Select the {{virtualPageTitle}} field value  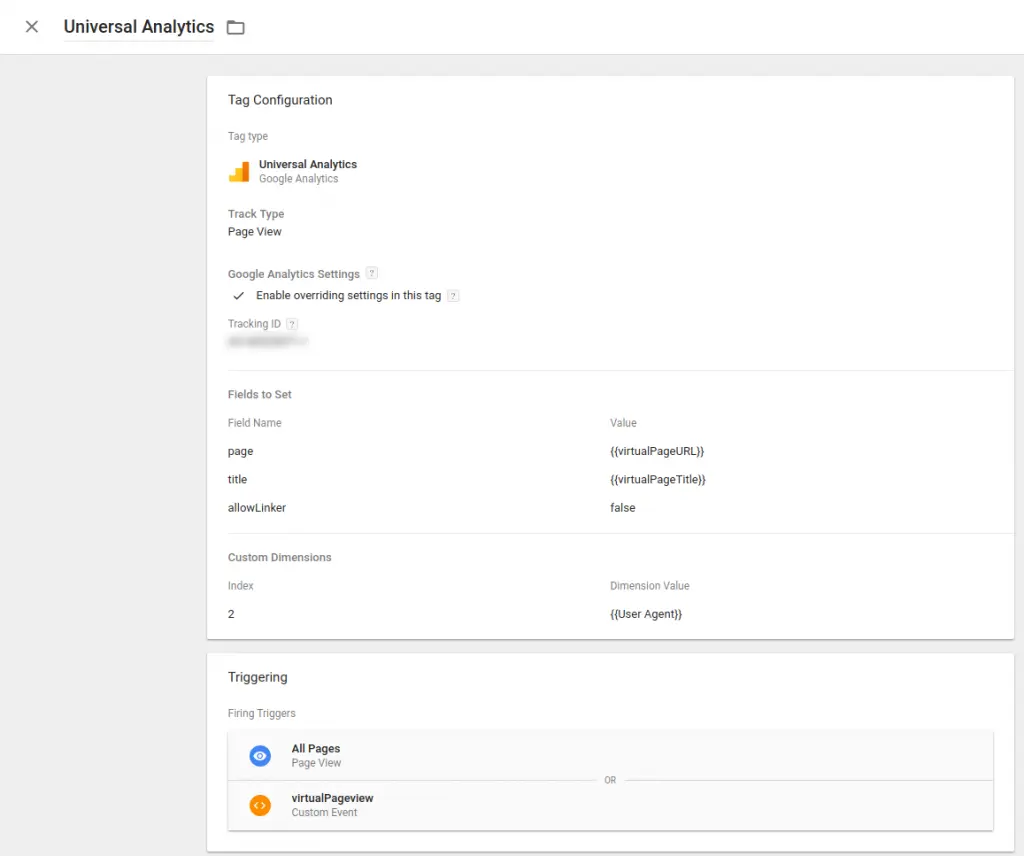point(658,479)
